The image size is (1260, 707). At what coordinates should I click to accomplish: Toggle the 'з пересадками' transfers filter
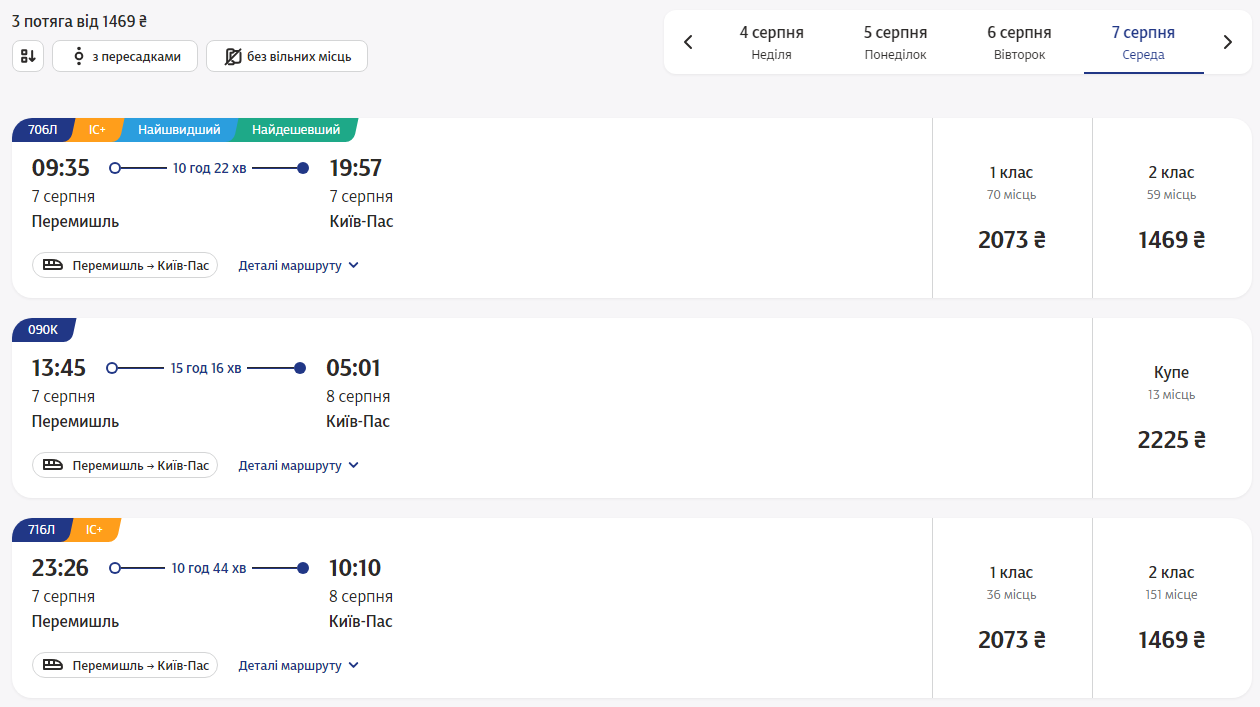coord(125,57)
